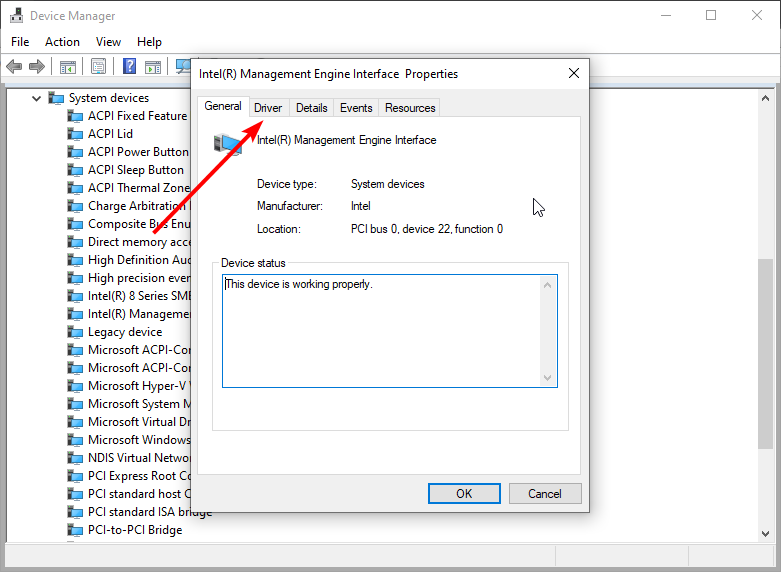Select Composite Bus Enumerator tree item
The width and height of the screenshot is (781, 572).
pos(139,224)
